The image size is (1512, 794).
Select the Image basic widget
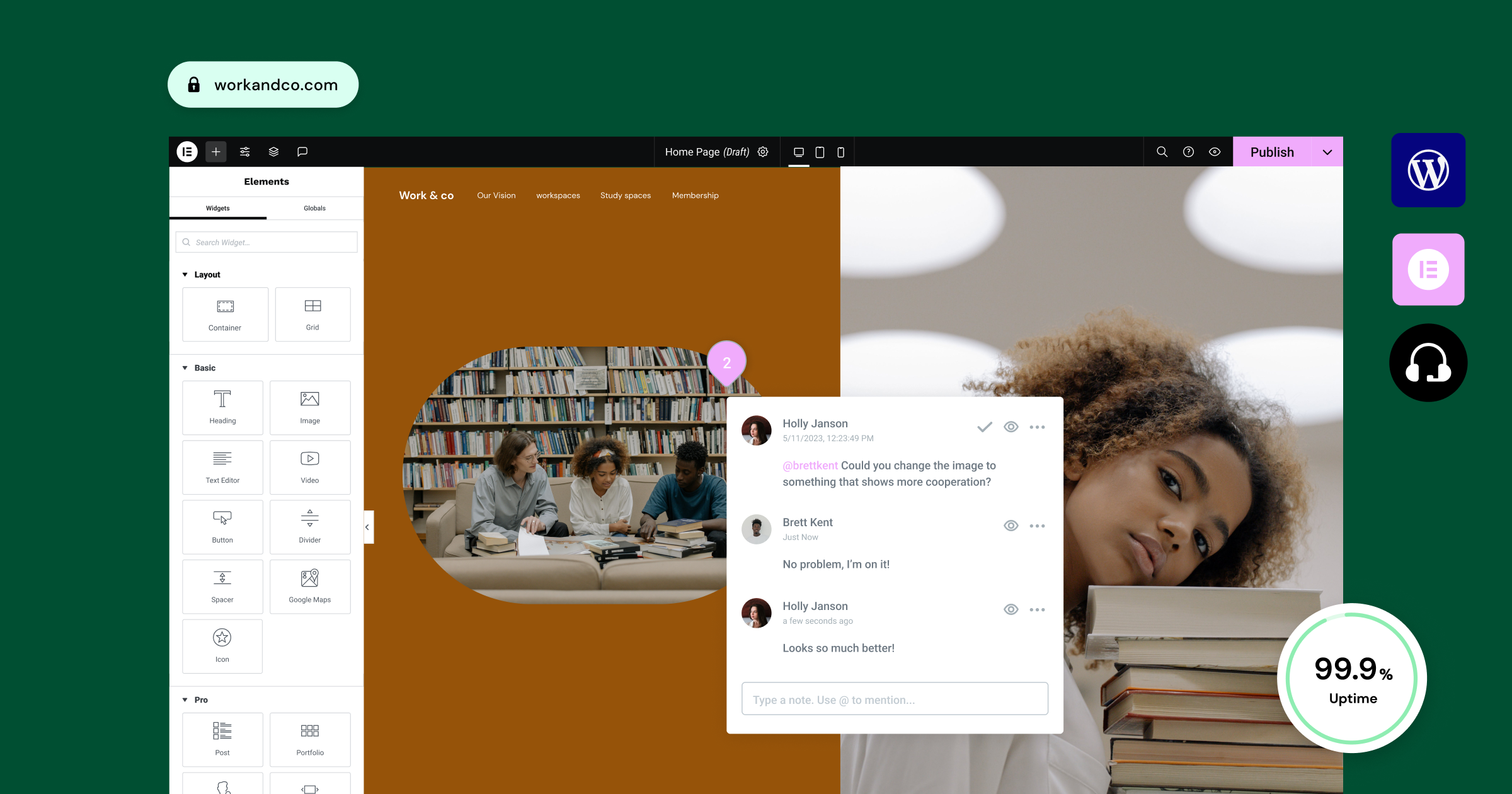click(310, 406)
